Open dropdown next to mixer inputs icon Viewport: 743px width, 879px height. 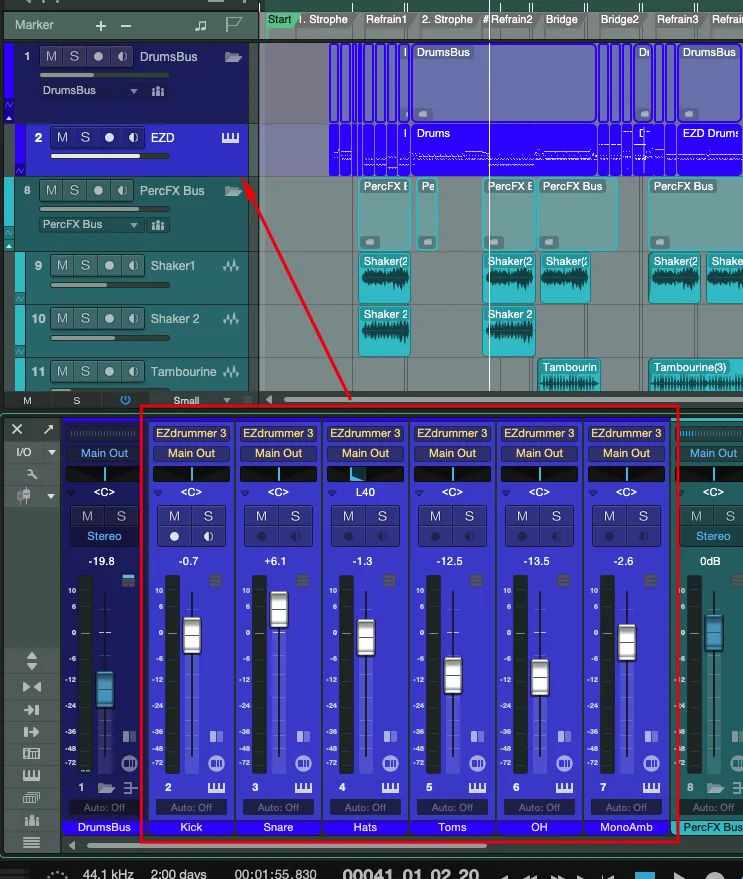point(51,496)
